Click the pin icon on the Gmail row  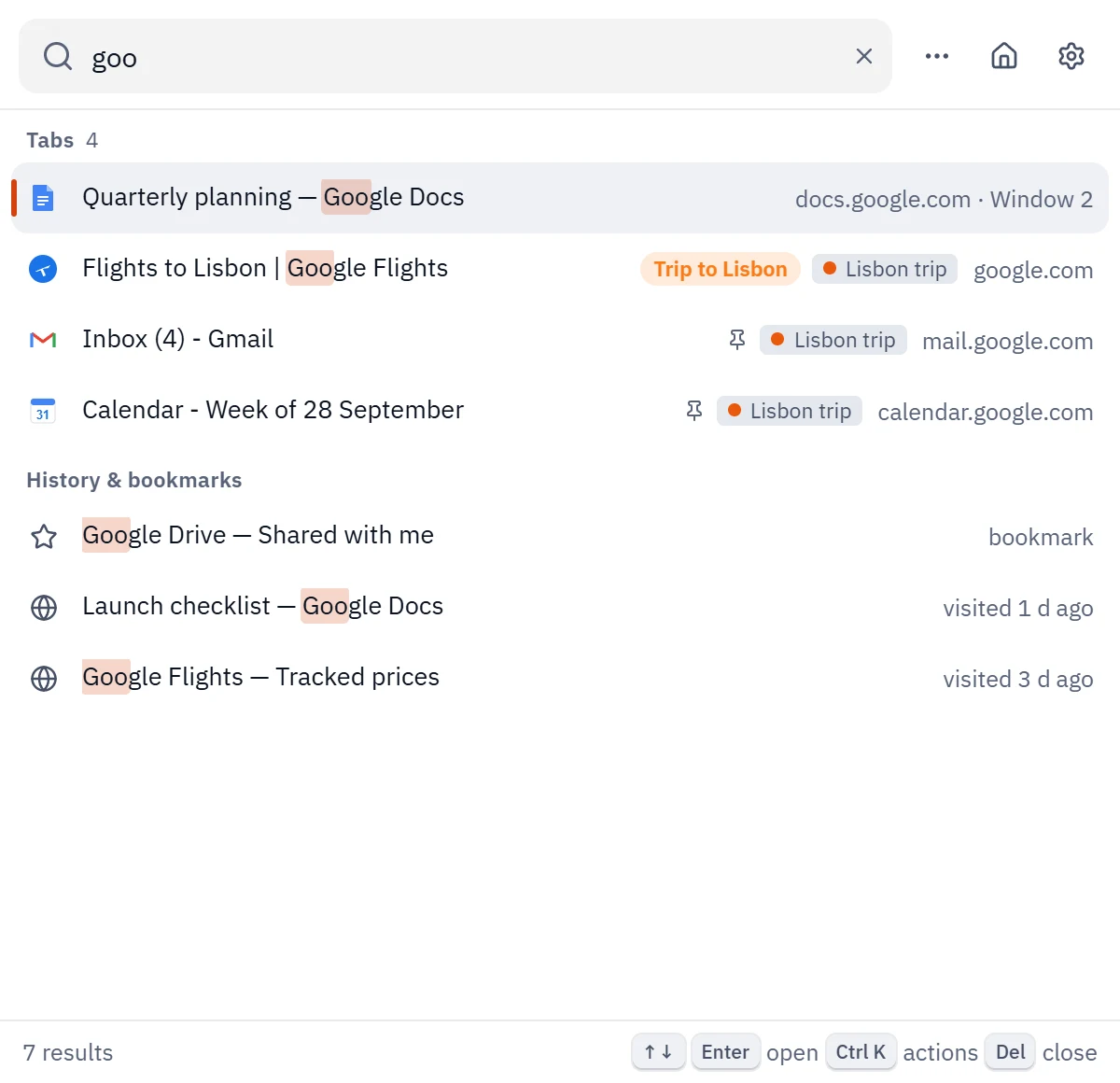[737, 340]
